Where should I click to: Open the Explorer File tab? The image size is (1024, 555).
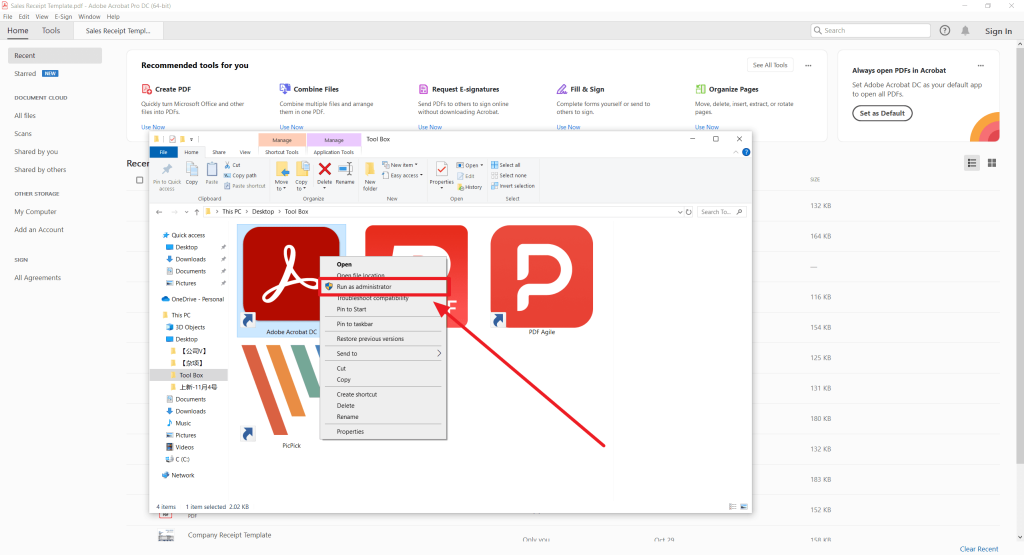pyautogui.click(x=163, y=152)
